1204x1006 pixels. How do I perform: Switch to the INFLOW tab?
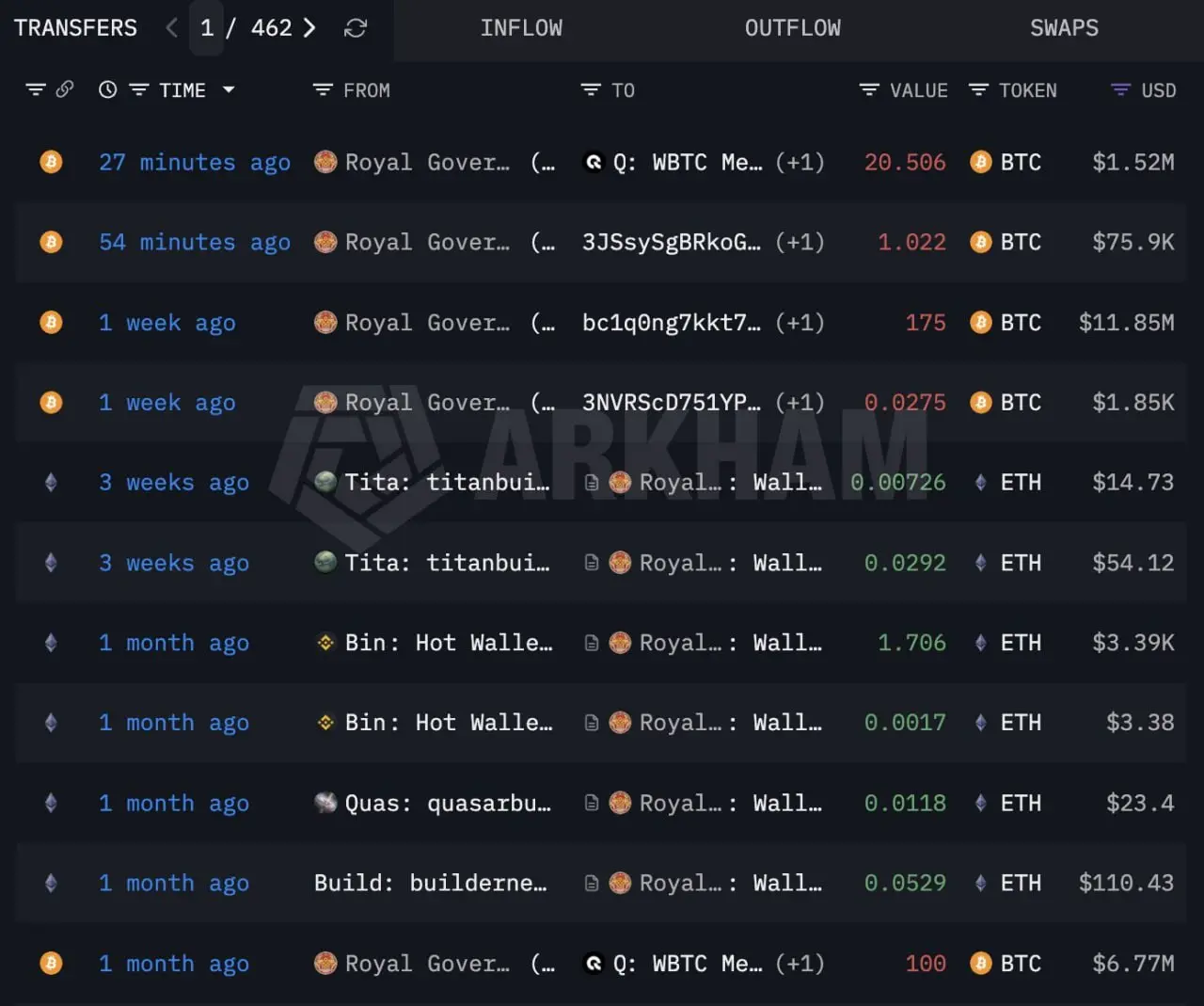coord(521,28)
